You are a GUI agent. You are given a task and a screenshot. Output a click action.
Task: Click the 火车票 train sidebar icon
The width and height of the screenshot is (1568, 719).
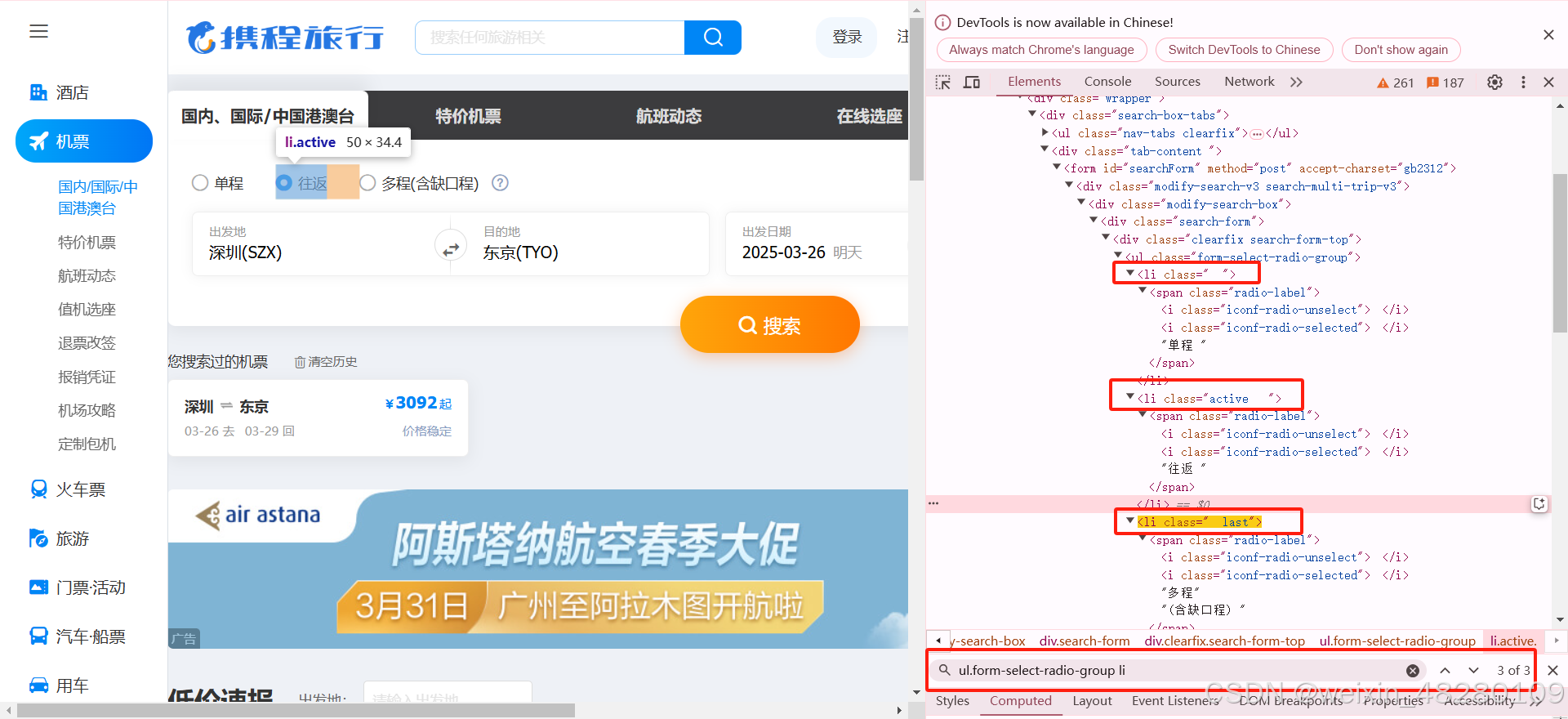pos(38,489)
